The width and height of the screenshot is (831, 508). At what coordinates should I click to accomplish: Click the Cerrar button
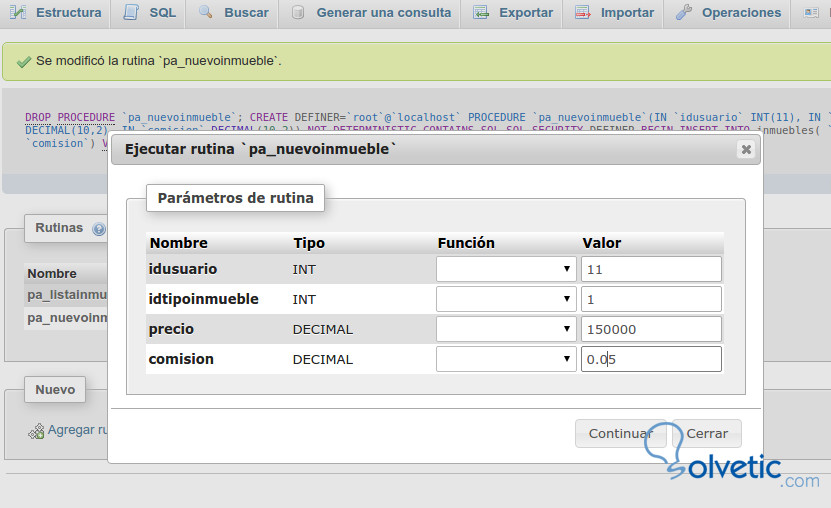tap(707, 433)
